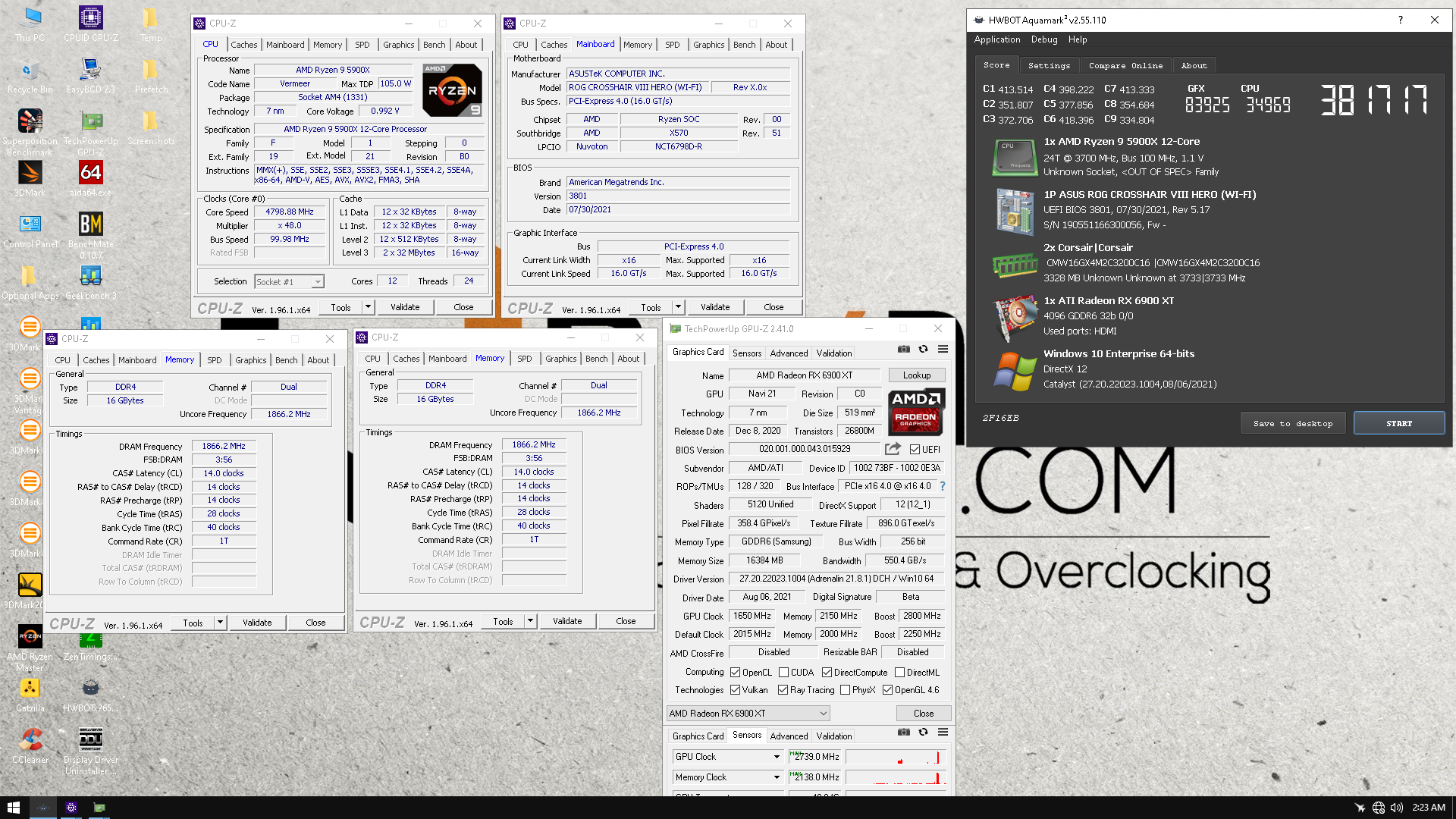Click the GPU-Z refresh icon
Image resolution: width=1456 pixels, height=819 pixels.
pyautogui.click(x=923, y=349)
